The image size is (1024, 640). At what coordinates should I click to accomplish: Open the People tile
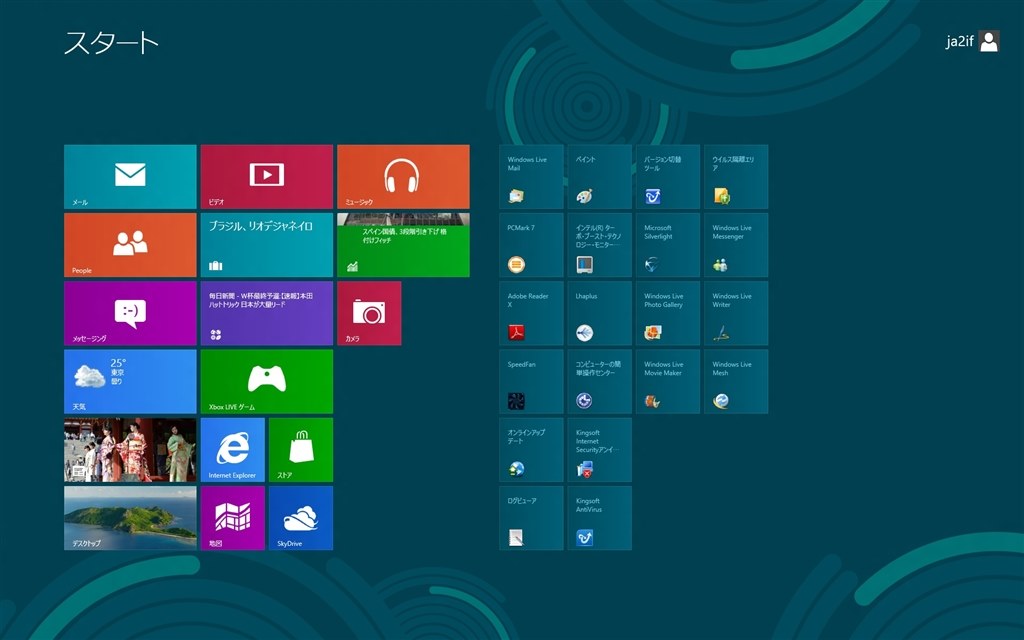[x=130, y=245]
